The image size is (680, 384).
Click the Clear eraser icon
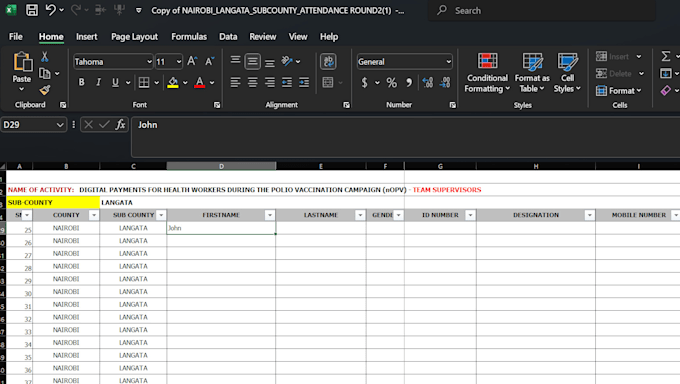click(666, 90)
